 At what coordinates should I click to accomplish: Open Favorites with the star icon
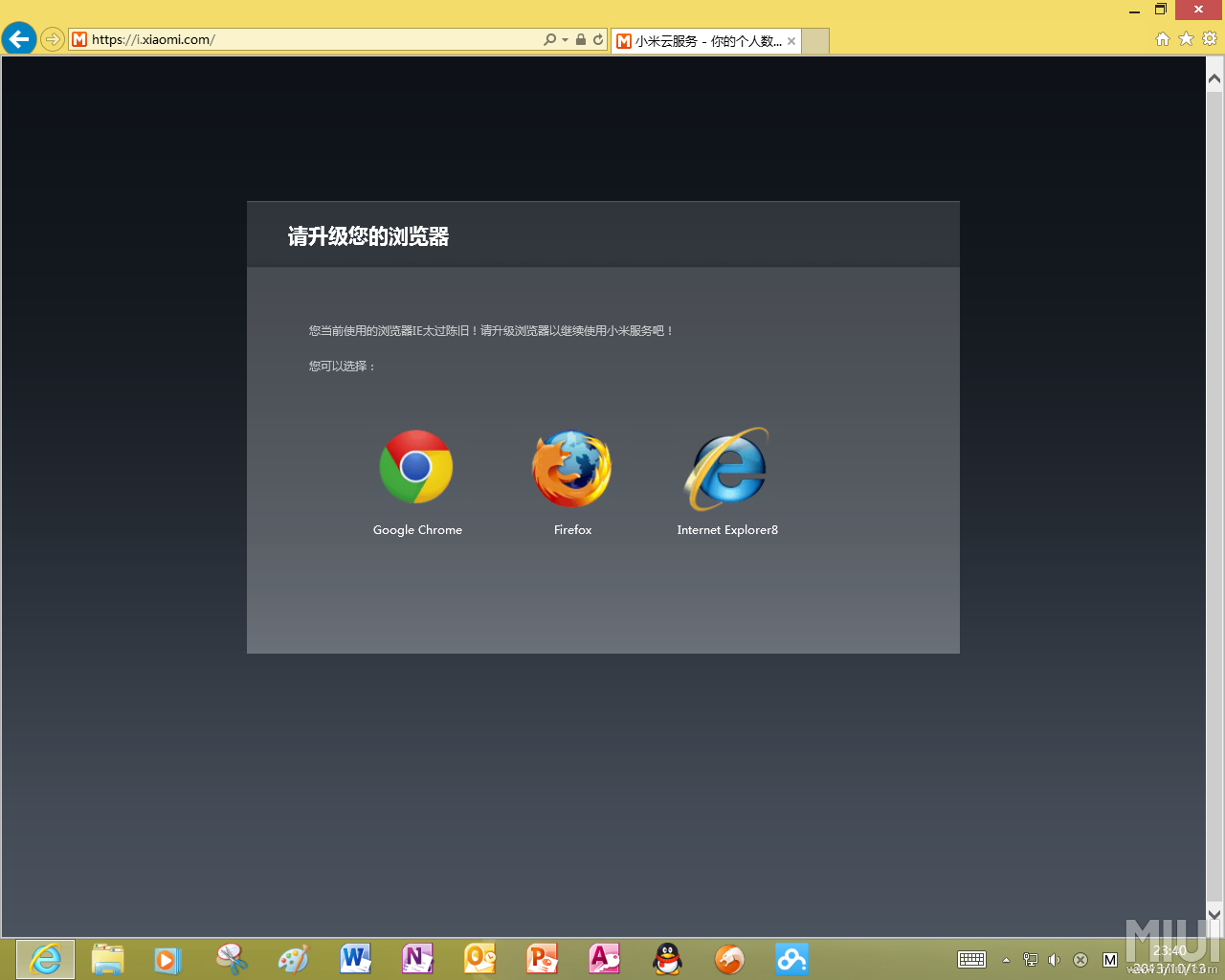(x=1186, y=39)
